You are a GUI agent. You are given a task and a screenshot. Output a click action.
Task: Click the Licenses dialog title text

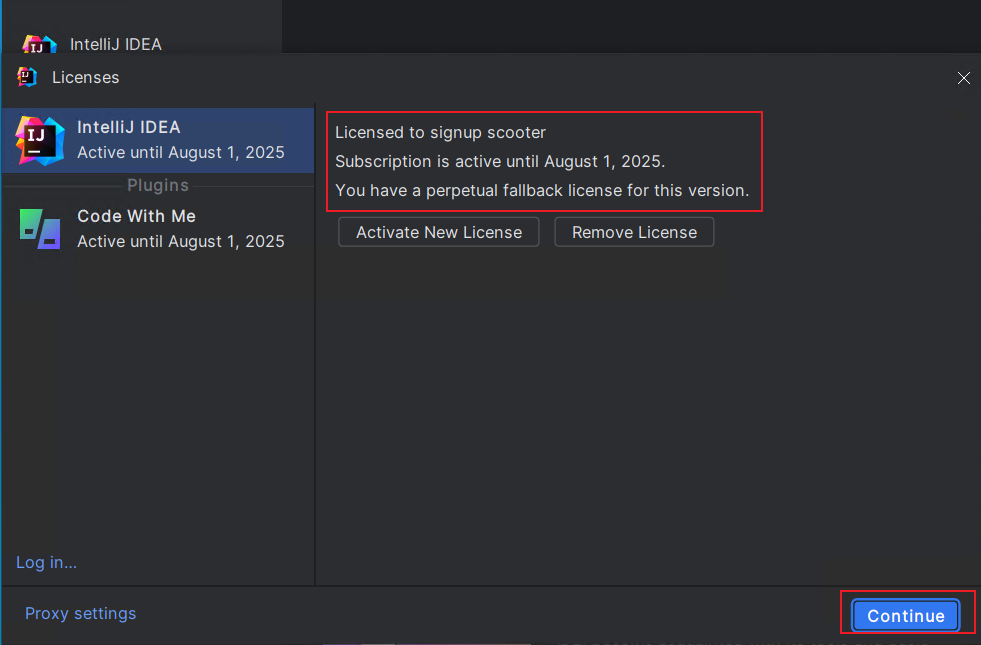[x=86, y=77]
